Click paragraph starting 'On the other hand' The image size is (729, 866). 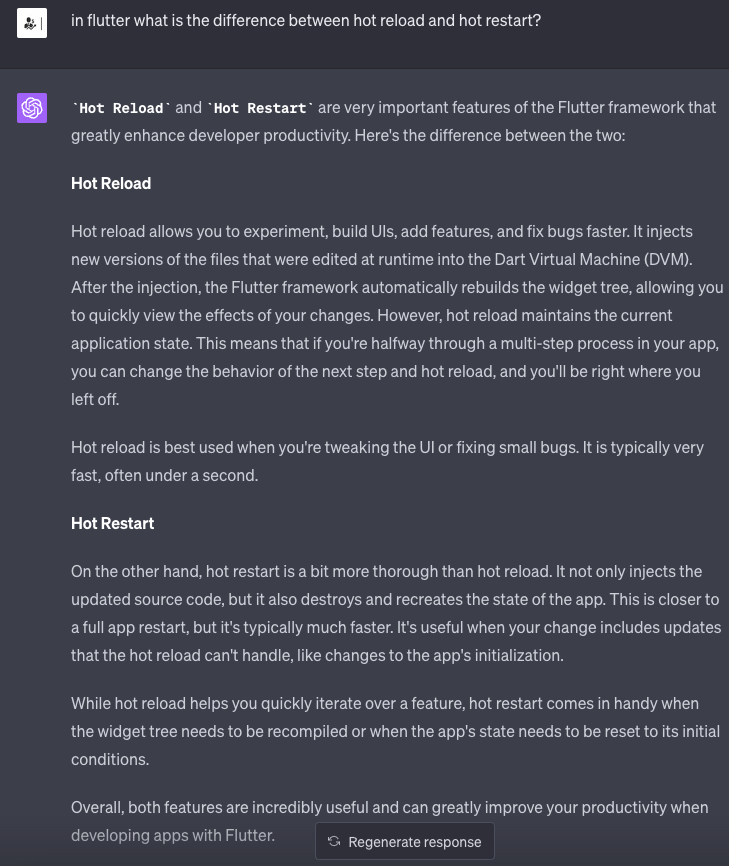(x=396, y=613)
